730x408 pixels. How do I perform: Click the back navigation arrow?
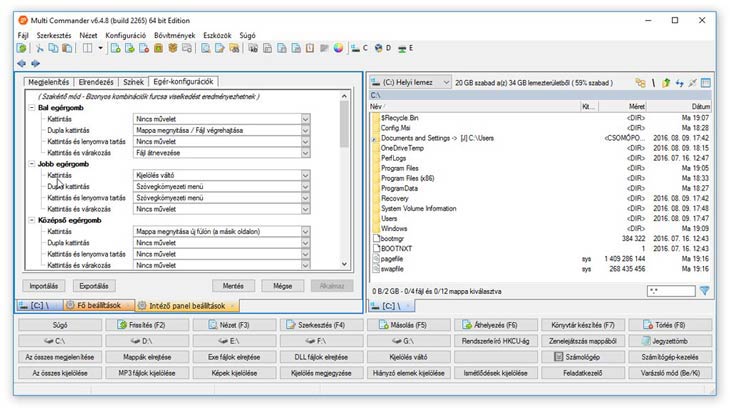point(22,63)
